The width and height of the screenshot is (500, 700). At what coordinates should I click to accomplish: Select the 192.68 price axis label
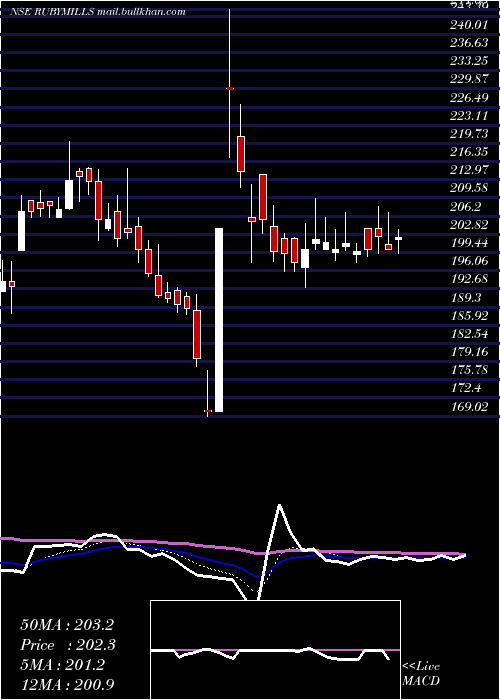click(469, 279)
